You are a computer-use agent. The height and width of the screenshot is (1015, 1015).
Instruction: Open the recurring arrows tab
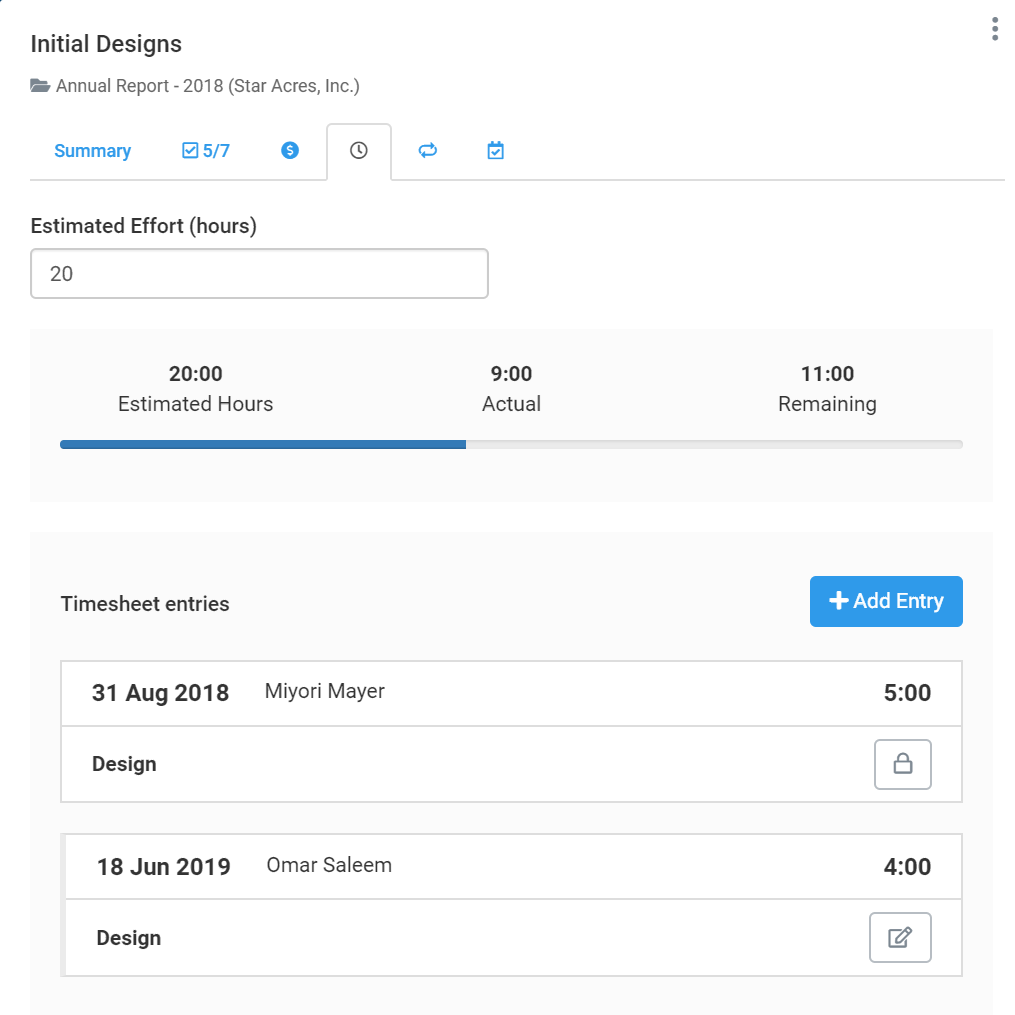[428, 151]
